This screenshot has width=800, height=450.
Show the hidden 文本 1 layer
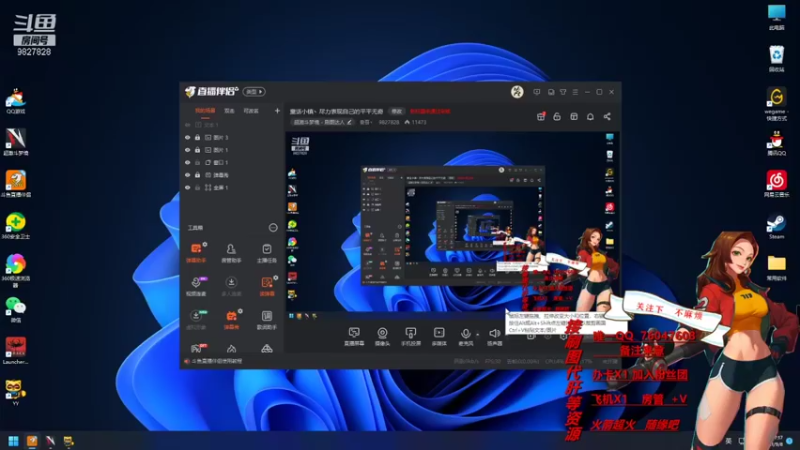pos(187,125)
